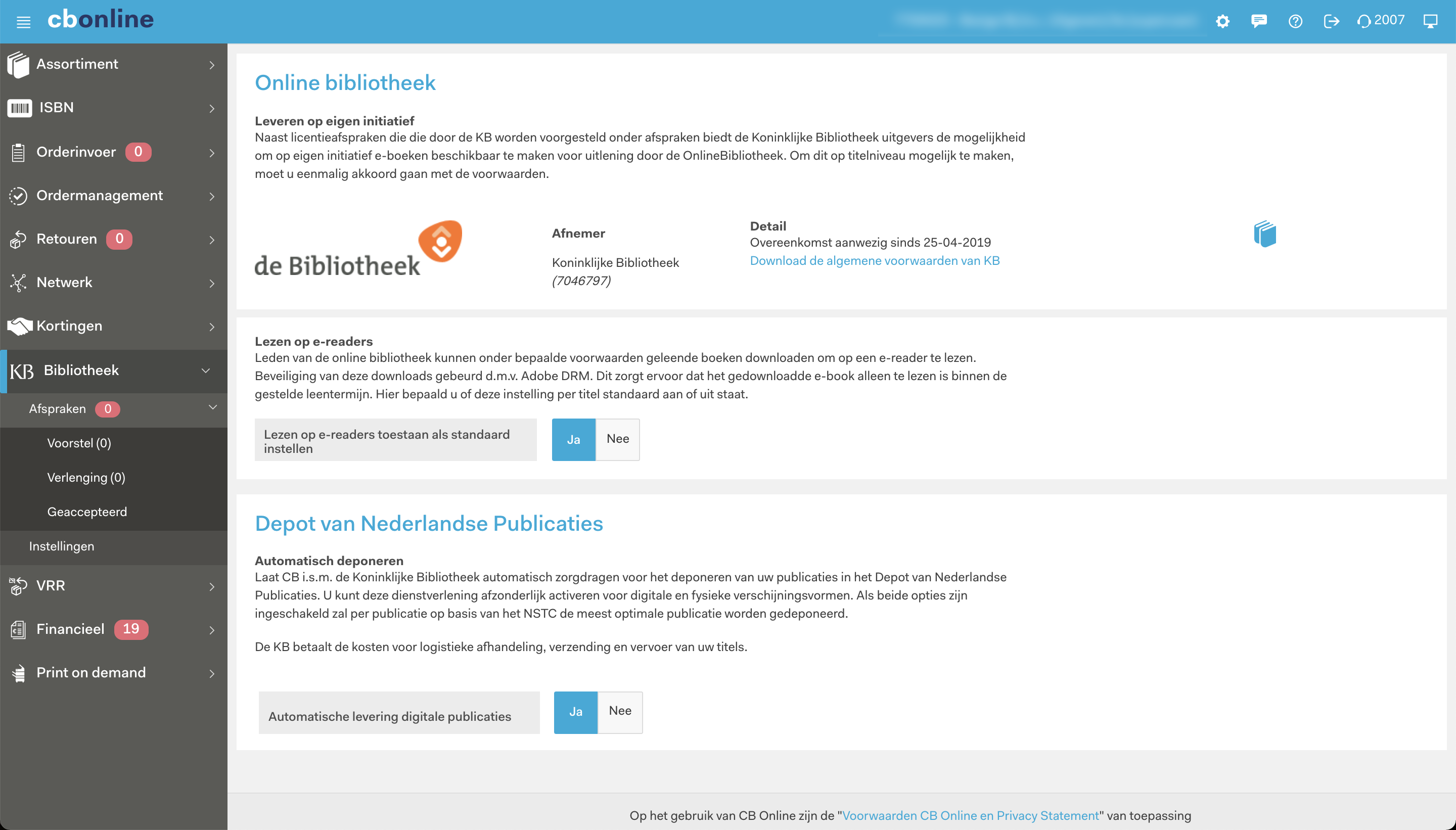This screenshot has height=830, width=1456.
Task: Click the 'Automatisch deponeren' heading
Action: 329,561
